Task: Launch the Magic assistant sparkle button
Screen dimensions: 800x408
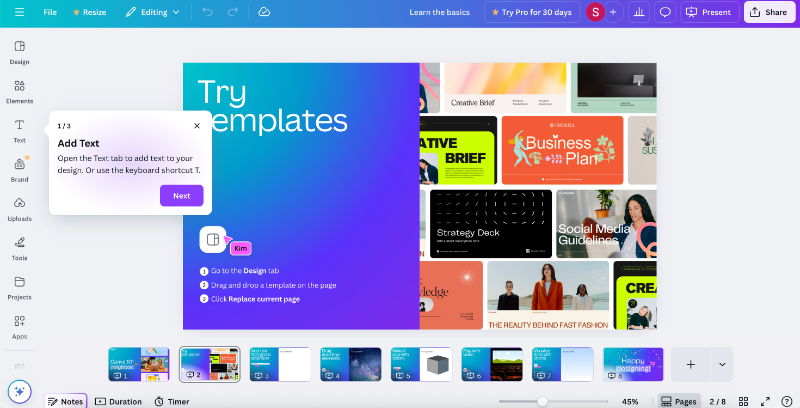Action: click(x=19, y=391)
